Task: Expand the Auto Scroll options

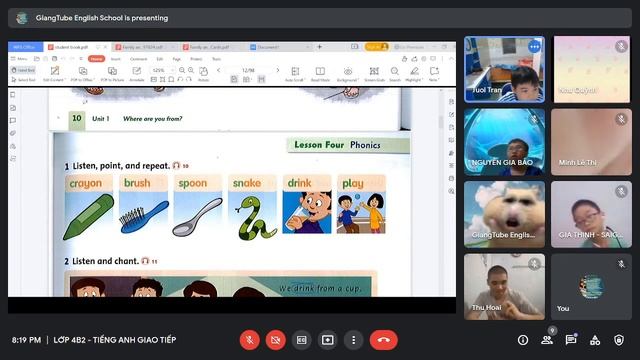Action: pyautogui.click(x=295, y=74)
